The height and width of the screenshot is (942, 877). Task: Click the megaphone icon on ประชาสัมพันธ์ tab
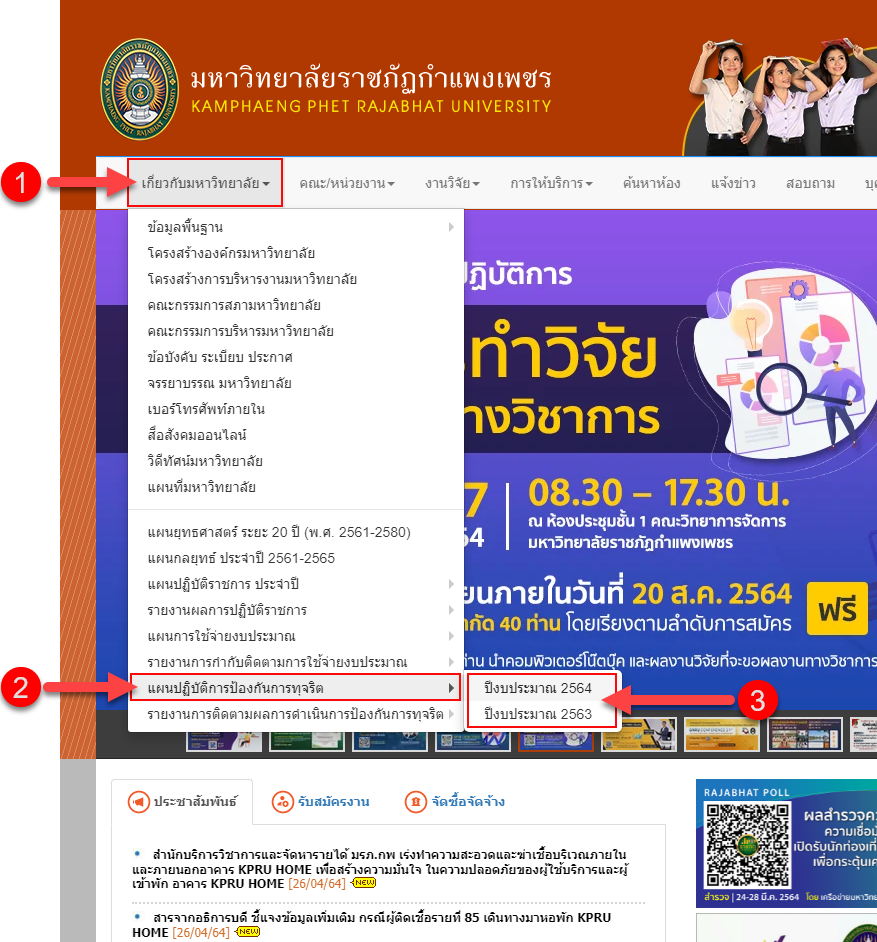click(x=139, y=801)
